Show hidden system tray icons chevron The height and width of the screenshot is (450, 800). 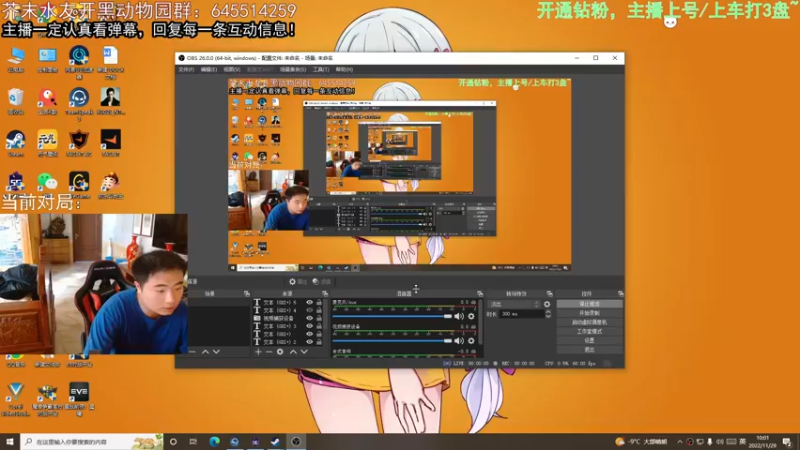click(x=680, y=442)
